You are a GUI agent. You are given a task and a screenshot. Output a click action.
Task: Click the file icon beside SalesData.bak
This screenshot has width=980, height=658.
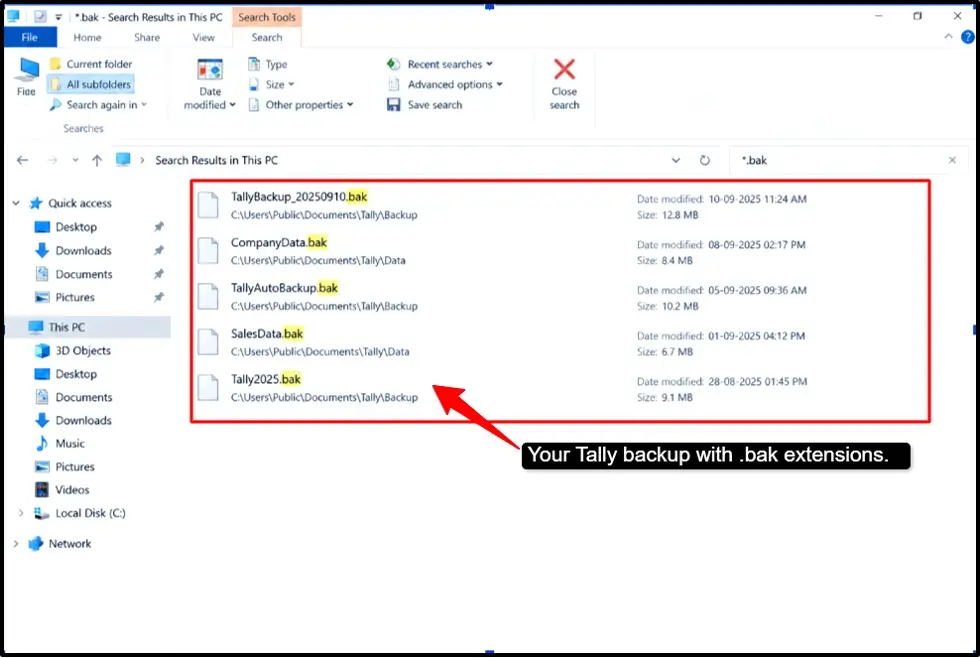click(208, 342)
